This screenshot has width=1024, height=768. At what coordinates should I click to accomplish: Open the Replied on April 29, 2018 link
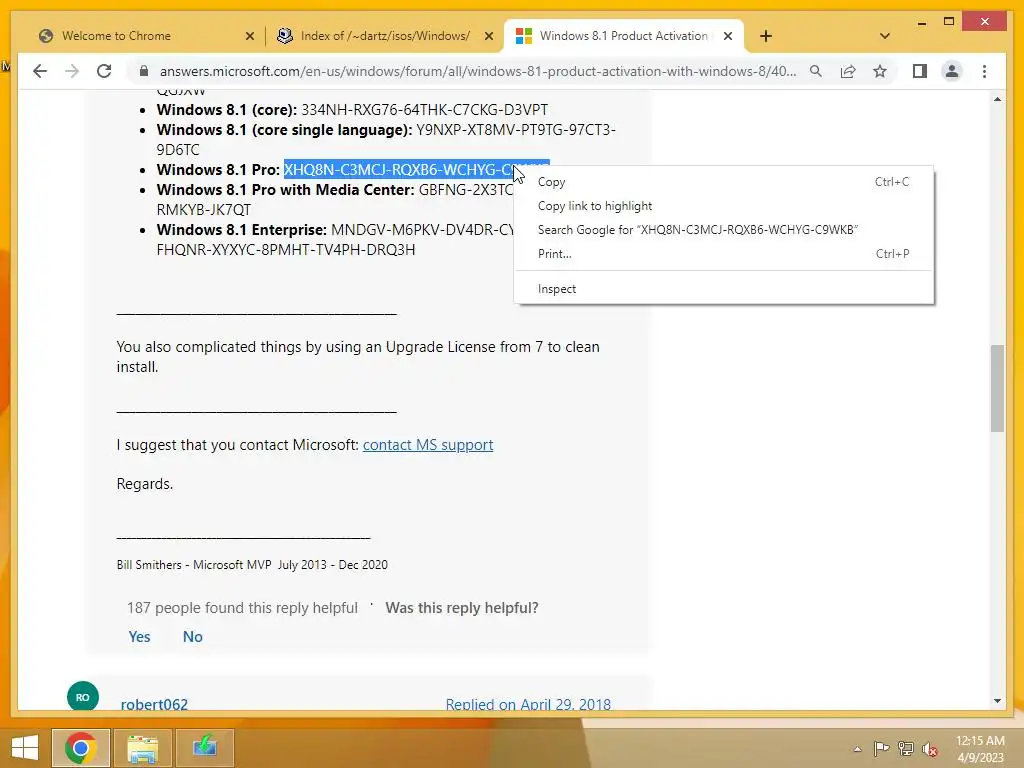[x=528, y=704]
